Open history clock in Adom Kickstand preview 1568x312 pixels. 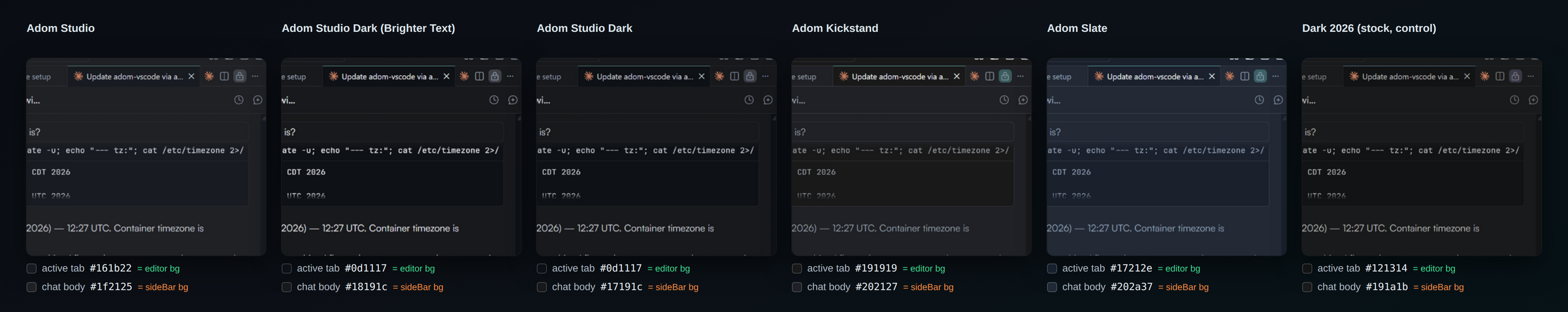tap(1004, 100)
